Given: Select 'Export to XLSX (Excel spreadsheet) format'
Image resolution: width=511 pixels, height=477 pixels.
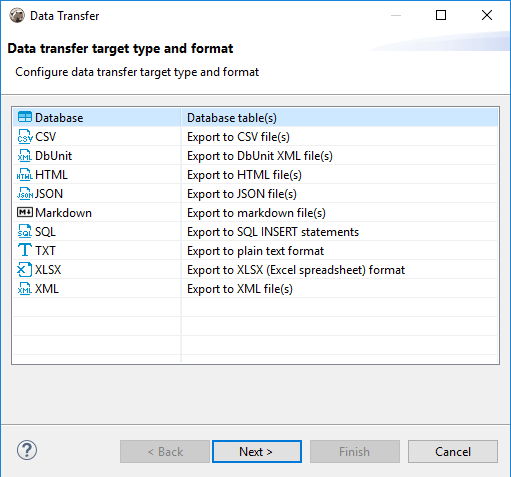Looking at the screenshot, I should [296, 270].
